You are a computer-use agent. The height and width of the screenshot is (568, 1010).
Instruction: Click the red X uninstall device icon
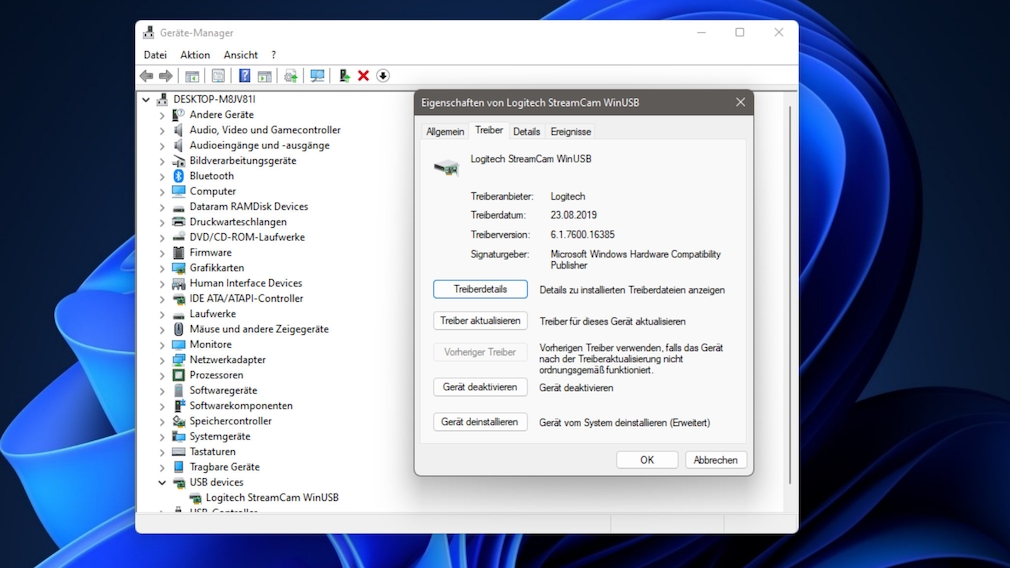tap(363, 76)
